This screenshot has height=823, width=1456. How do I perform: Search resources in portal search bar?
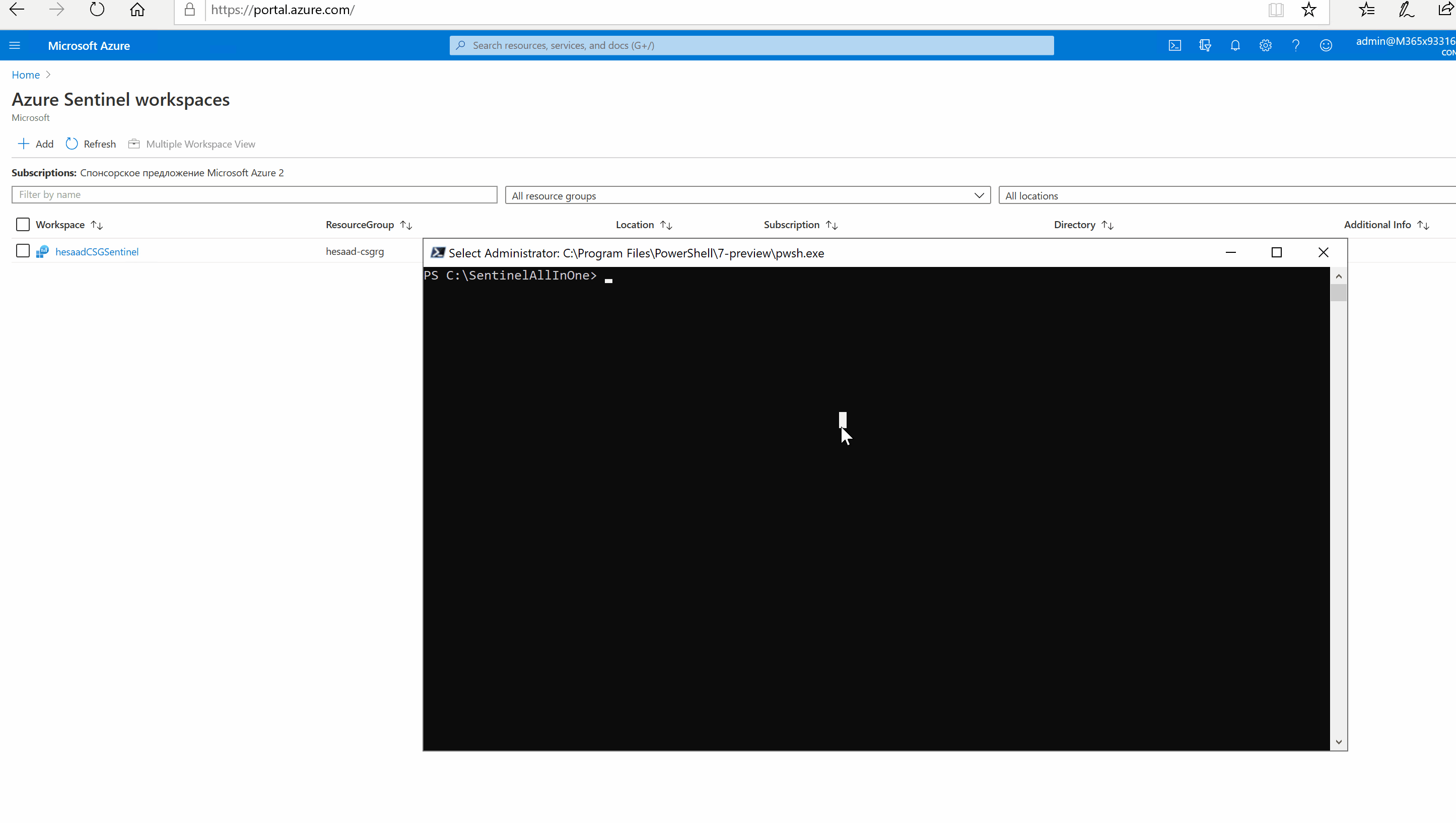(751, 44)
